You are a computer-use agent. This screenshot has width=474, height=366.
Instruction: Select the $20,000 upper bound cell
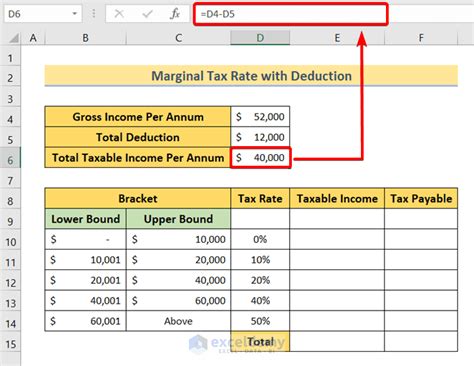pyautogui.click(x=178, y=260)
